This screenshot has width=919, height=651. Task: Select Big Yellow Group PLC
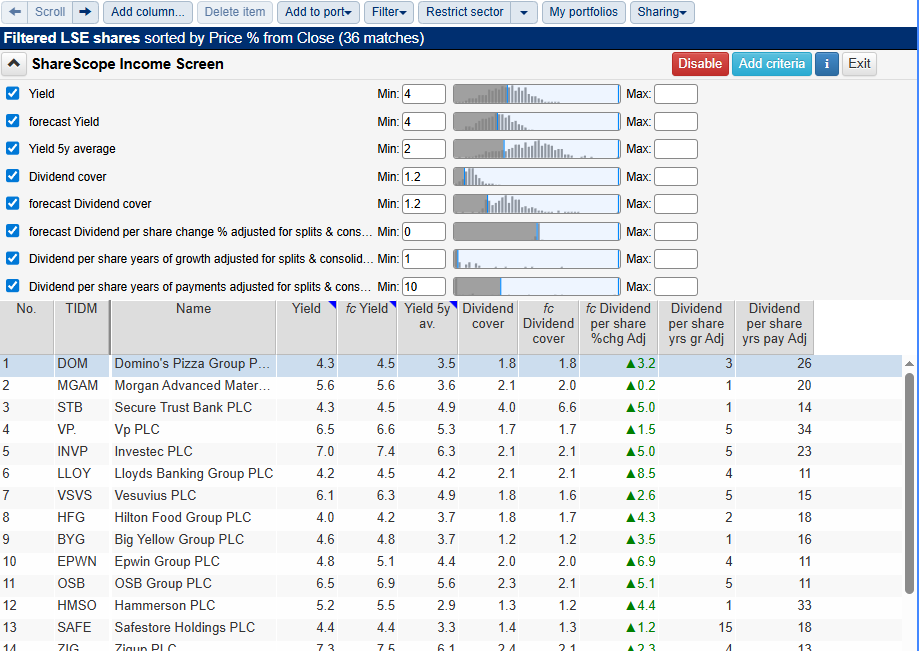click(x=451, y=540)
